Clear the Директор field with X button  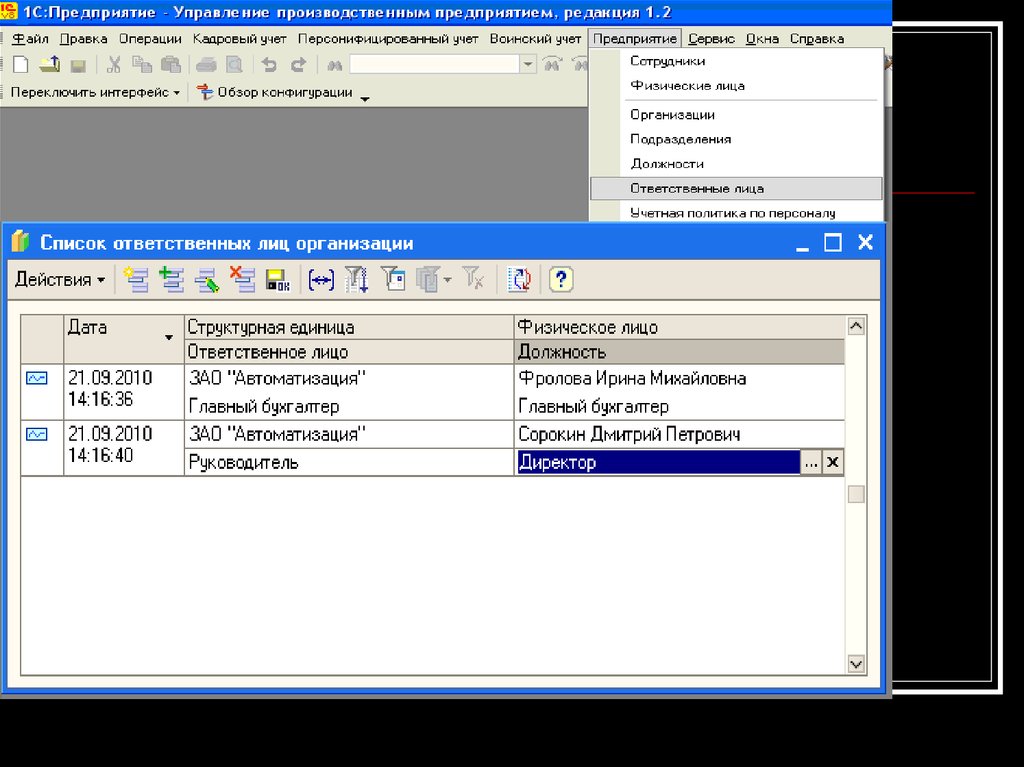(x=833, y=462)
